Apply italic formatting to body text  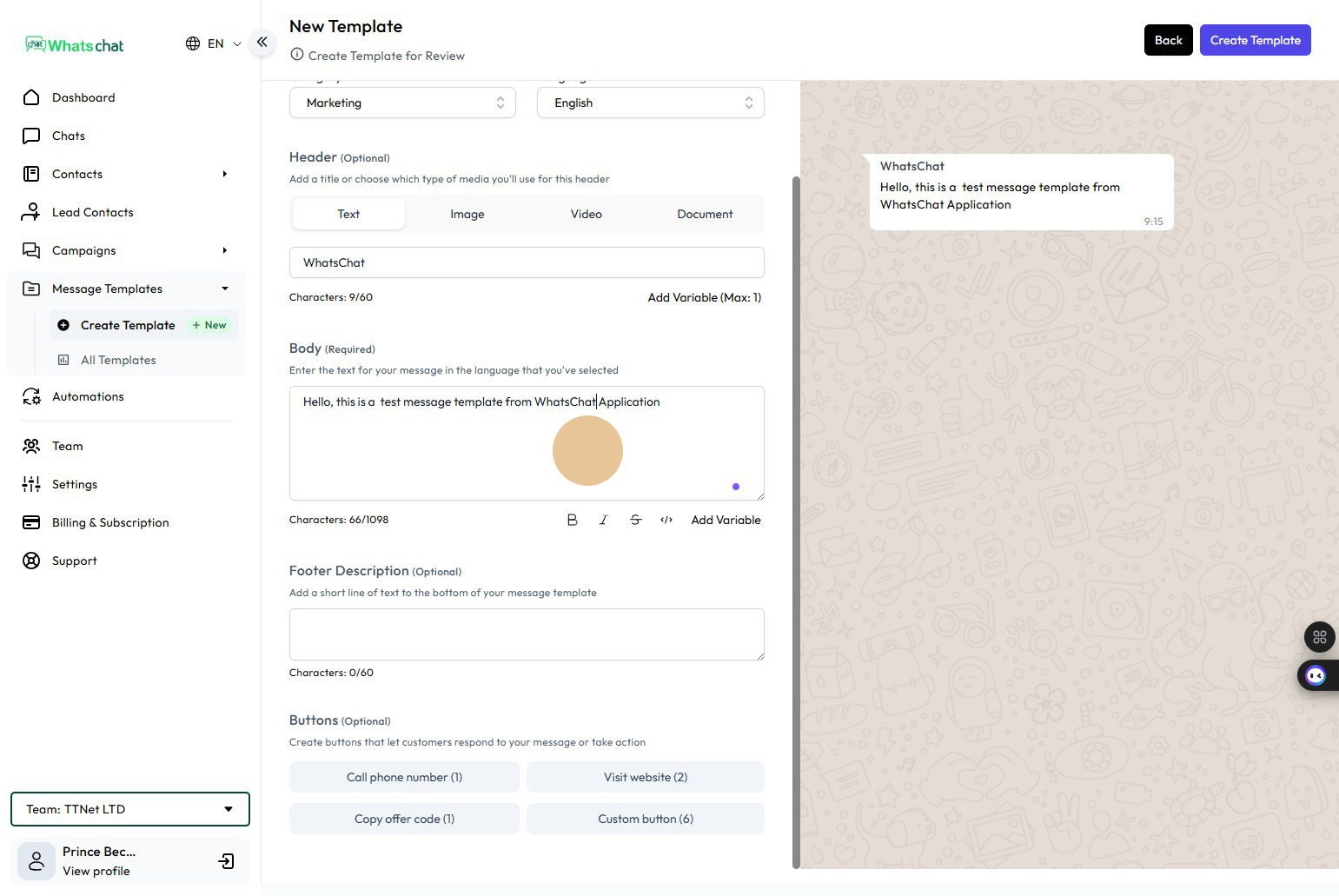(603, 520)
